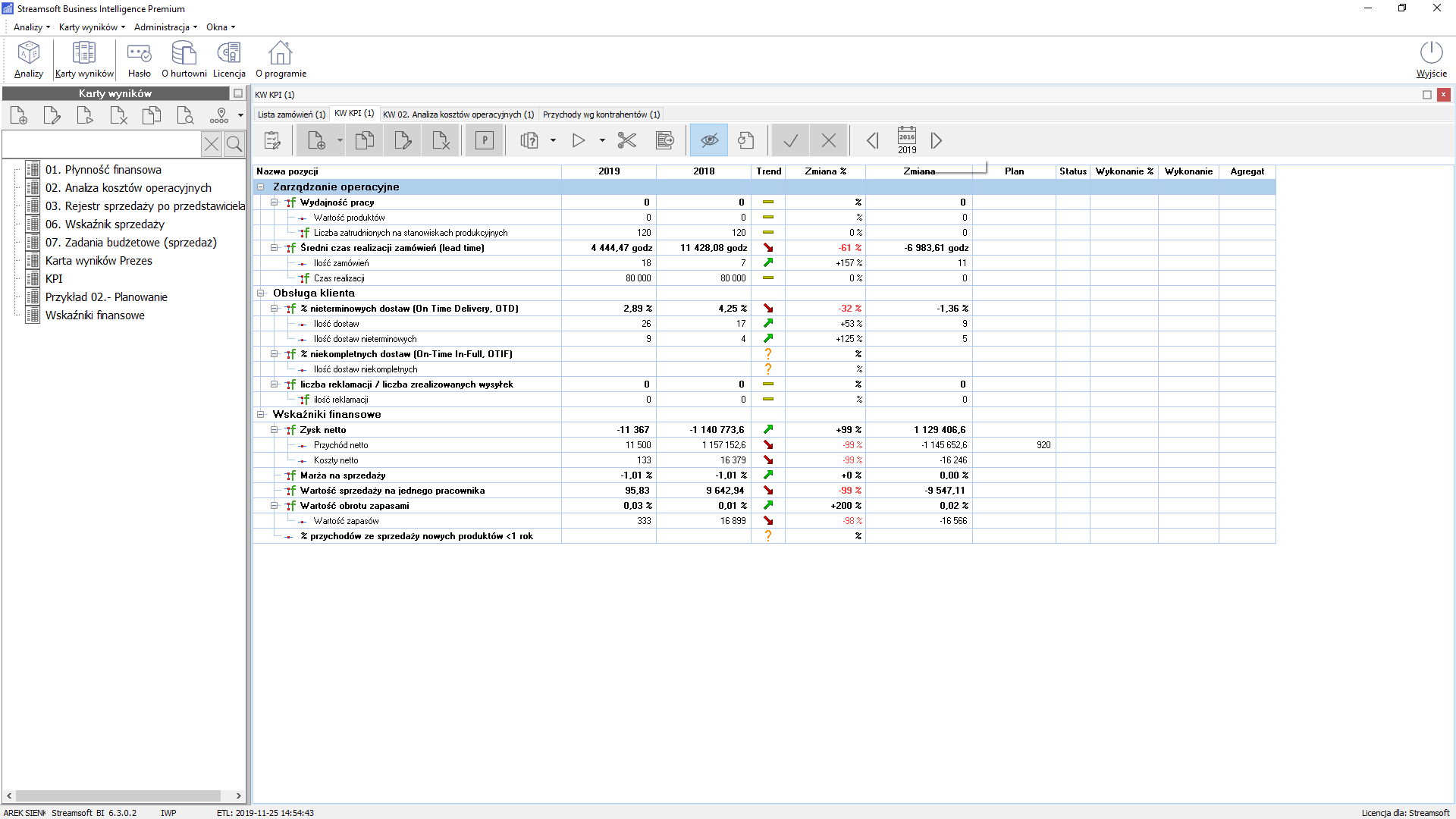Select Wskaźniki finansowe scorecard in list
This screenshot has width=1456, height=819.
click(95, 315)
